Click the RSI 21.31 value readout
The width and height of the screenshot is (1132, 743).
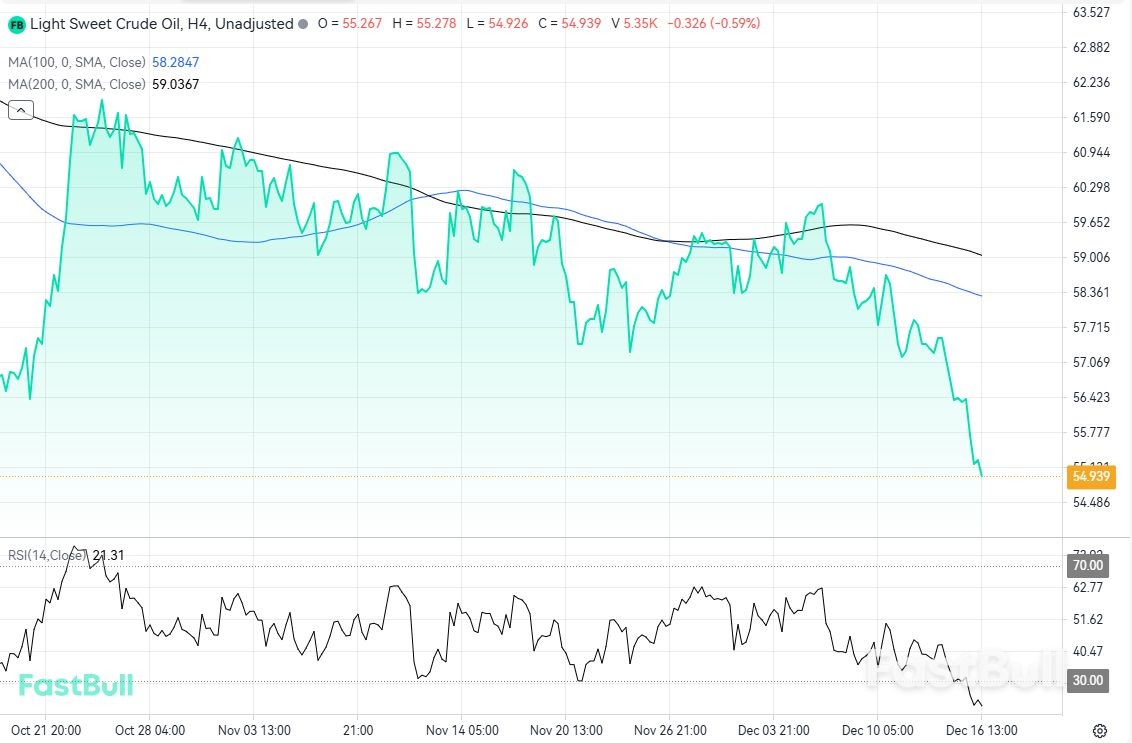click(108, 555)
